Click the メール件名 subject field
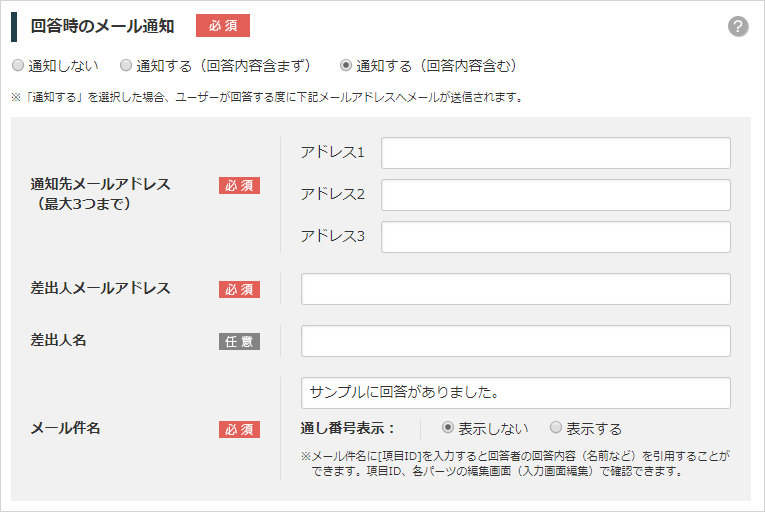 coord(516,392)
